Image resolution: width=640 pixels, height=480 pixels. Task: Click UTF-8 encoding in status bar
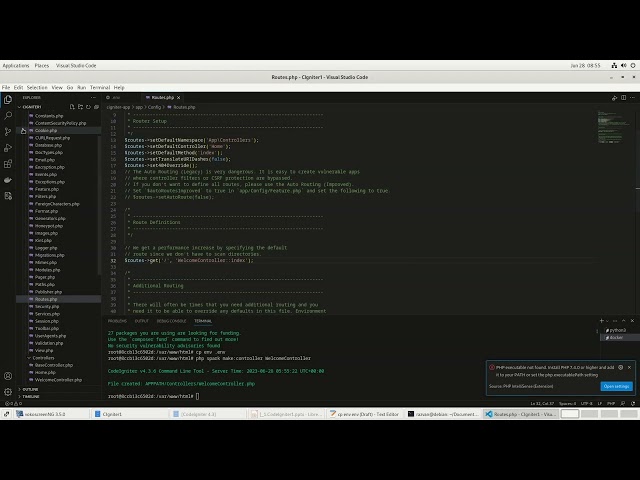point(587,403)
